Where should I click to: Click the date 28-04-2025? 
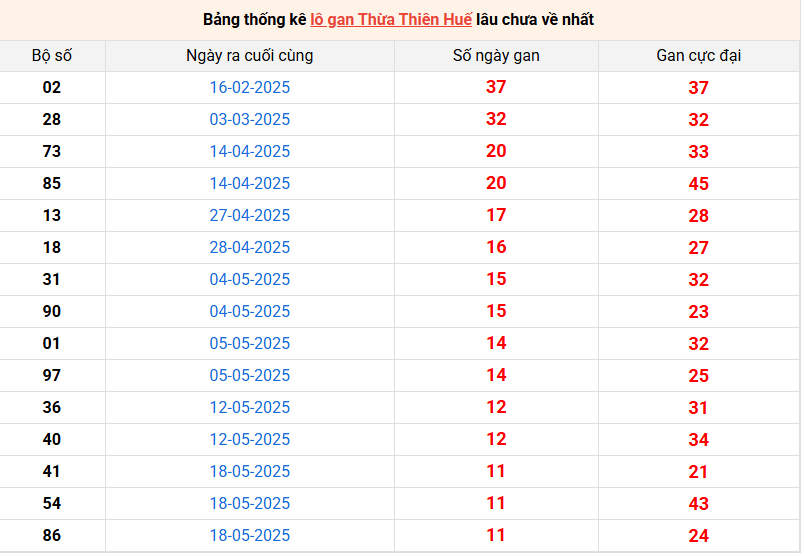(x=249, y=248)
